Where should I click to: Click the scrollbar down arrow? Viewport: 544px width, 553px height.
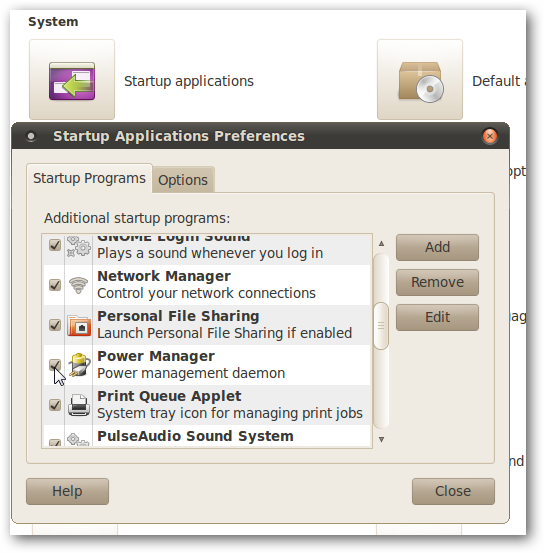coord(381,439)
